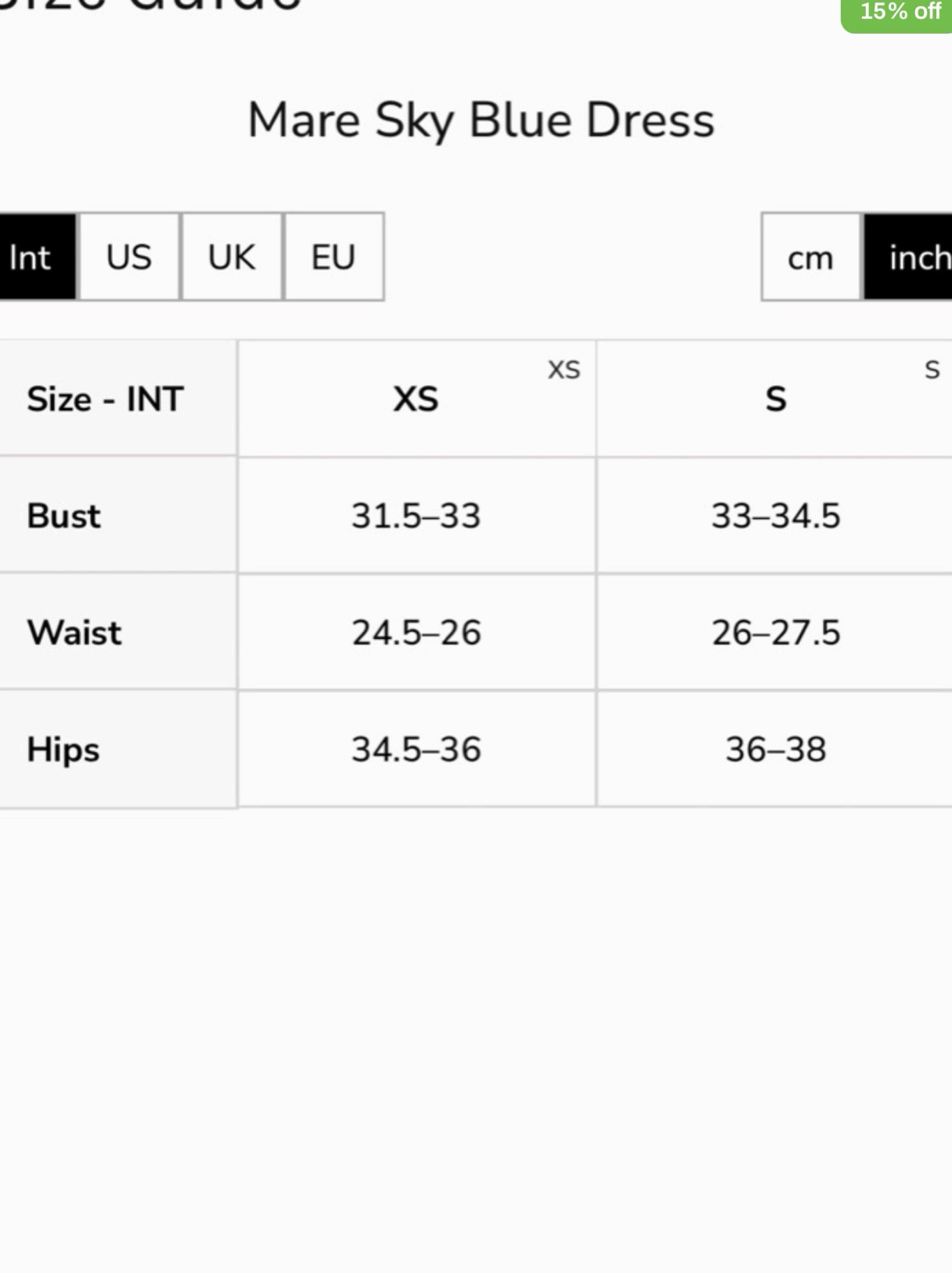
Task: Switch to US sizing
Action: [129, 257]
